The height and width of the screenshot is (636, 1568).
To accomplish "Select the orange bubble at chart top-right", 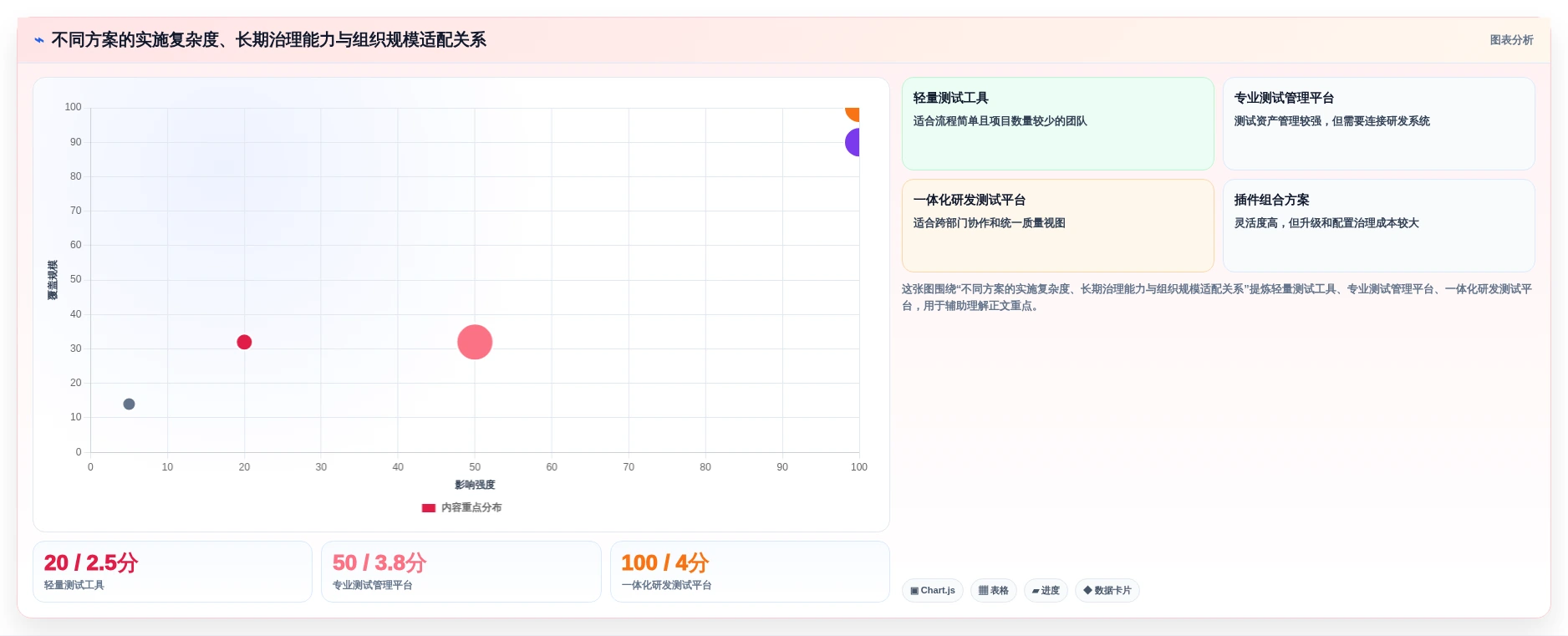I will [x=853, y=114].
